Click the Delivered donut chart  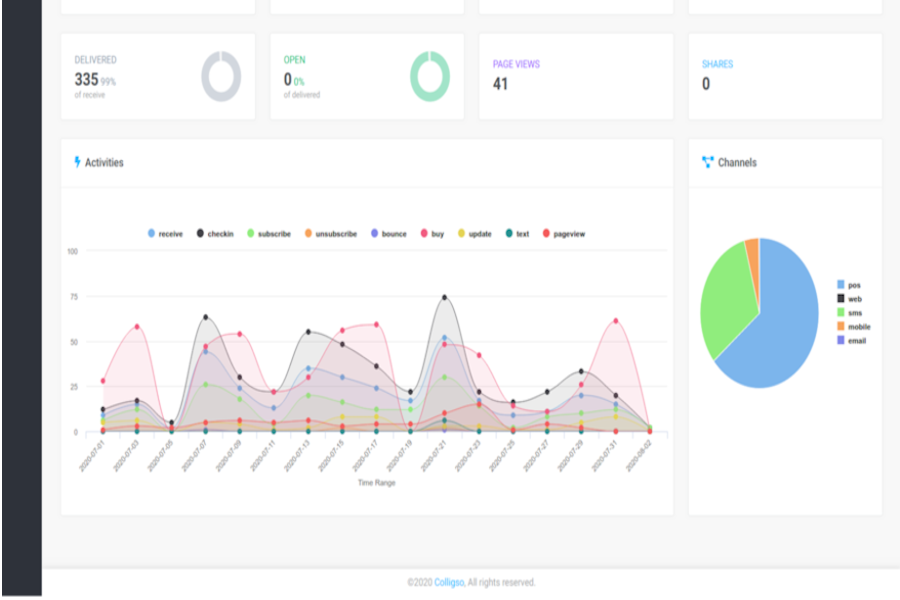point(221,76)
